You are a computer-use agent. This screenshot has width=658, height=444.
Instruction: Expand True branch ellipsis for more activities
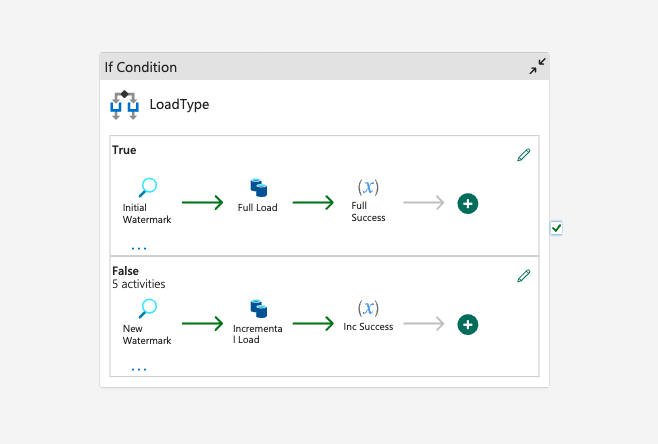[x=139, y=248]
